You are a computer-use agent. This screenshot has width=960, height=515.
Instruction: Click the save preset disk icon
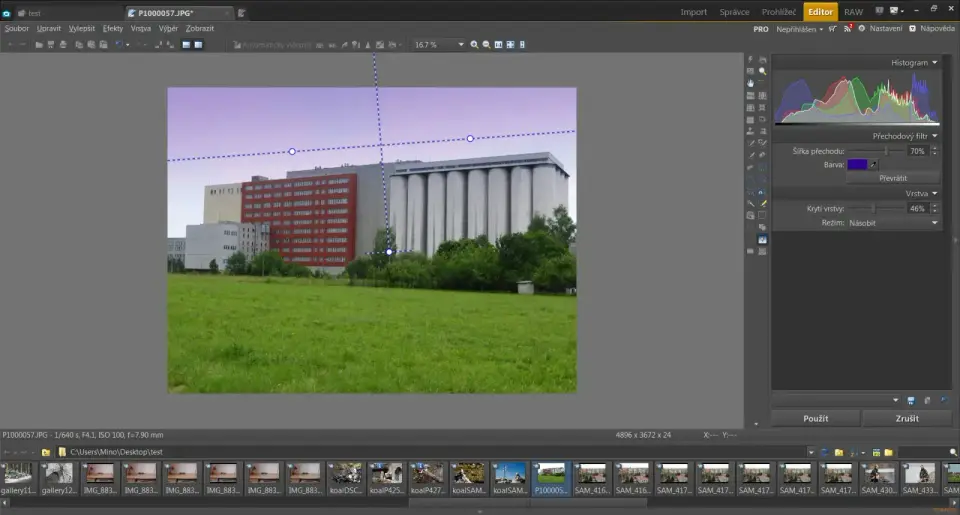tap(910, 400)
